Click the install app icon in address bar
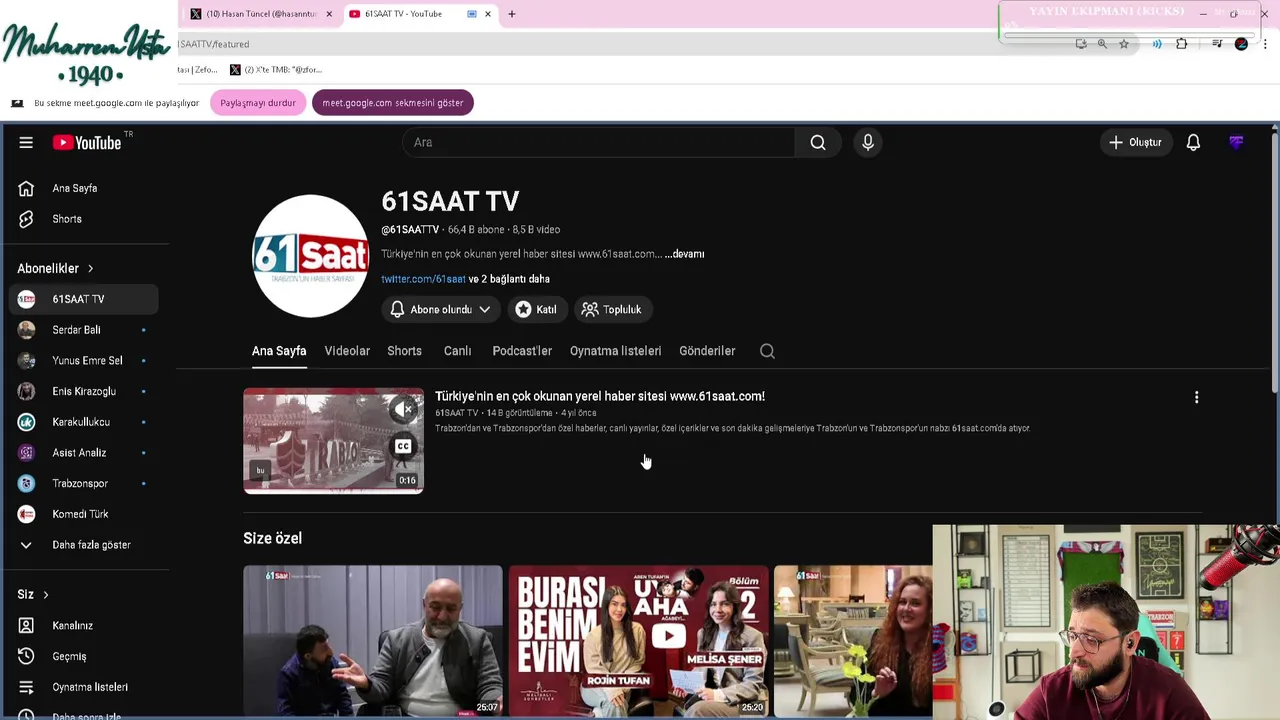Screen dimensions: 1280x720 (1081, 44)
